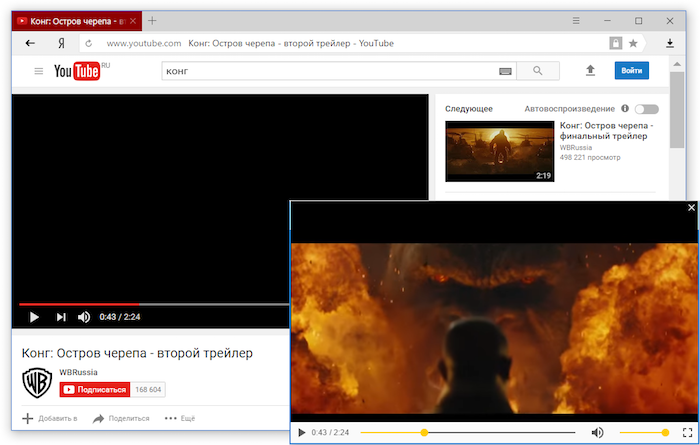Click the scrollbar up arrow
700x445 pixels.
[x=677, y=64]
